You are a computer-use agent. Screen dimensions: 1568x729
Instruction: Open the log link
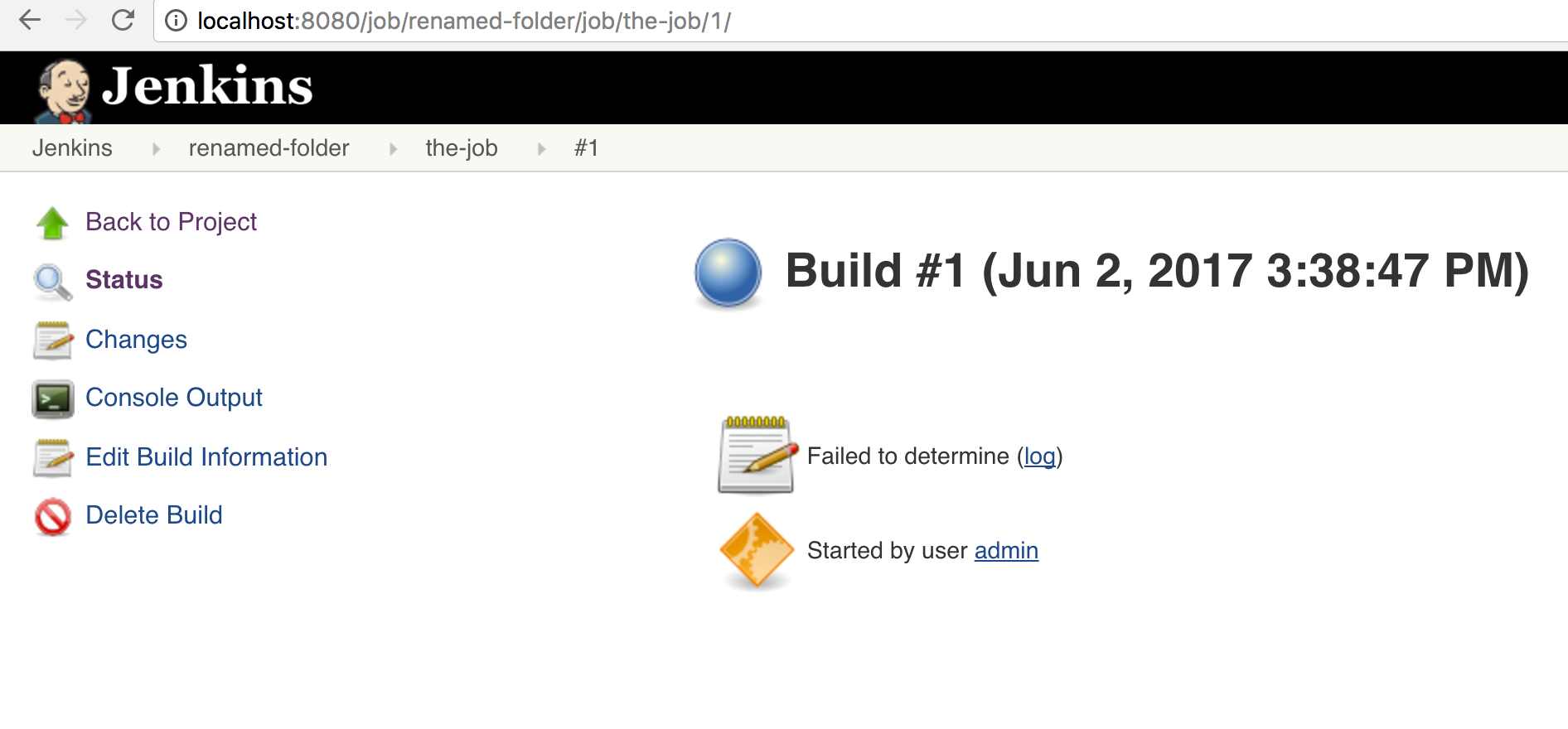pyautogui.click(x=1039, y=456)
